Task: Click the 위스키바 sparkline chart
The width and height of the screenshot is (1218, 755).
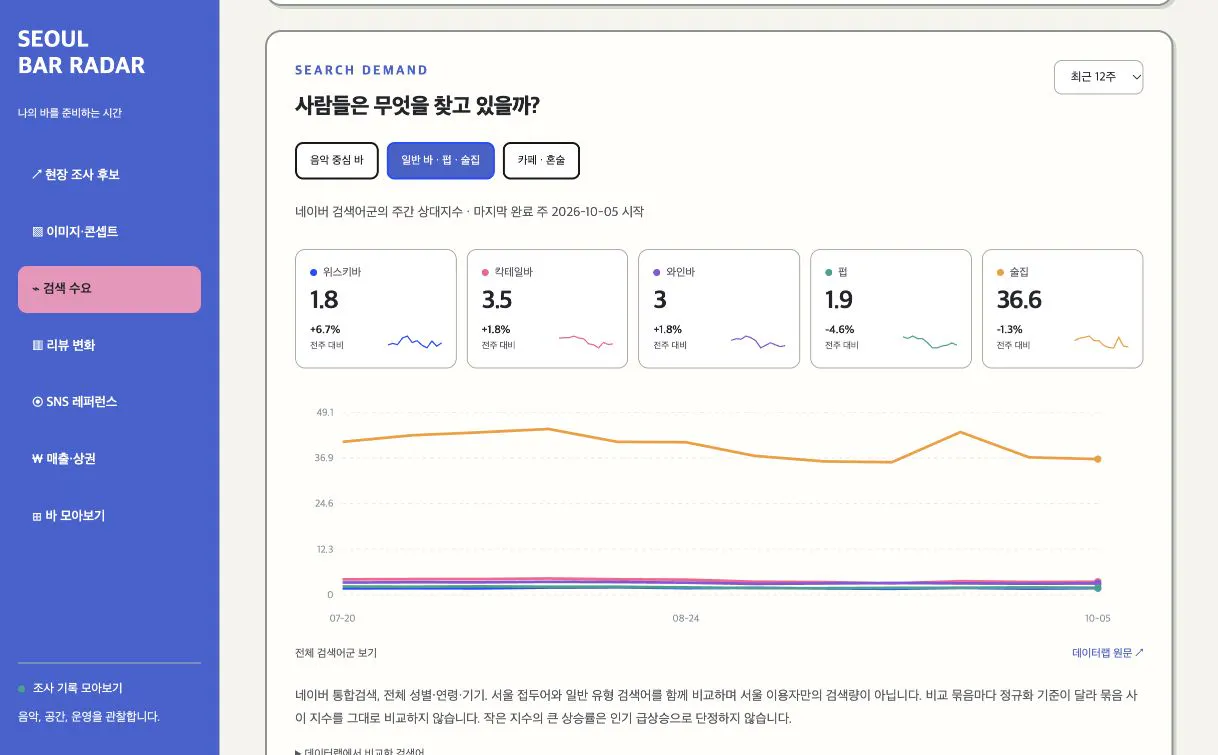Action: click(415, 342)
